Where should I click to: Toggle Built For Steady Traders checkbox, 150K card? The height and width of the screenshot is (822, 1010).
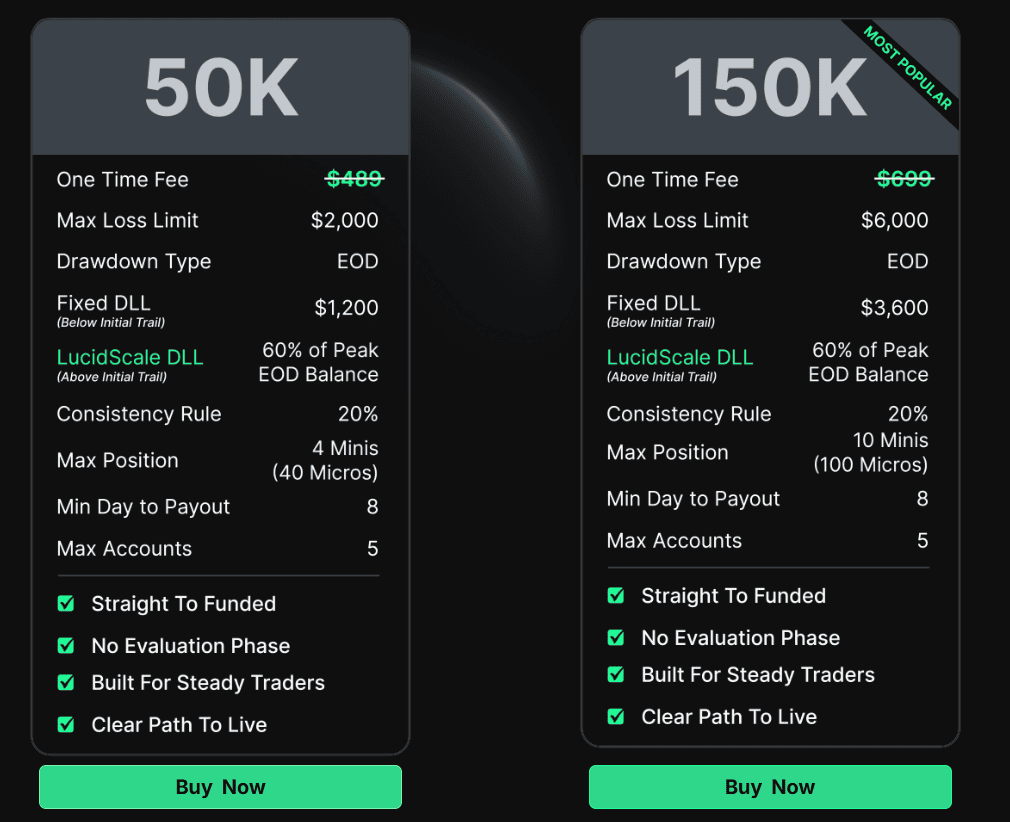click(x=616, y=674)
